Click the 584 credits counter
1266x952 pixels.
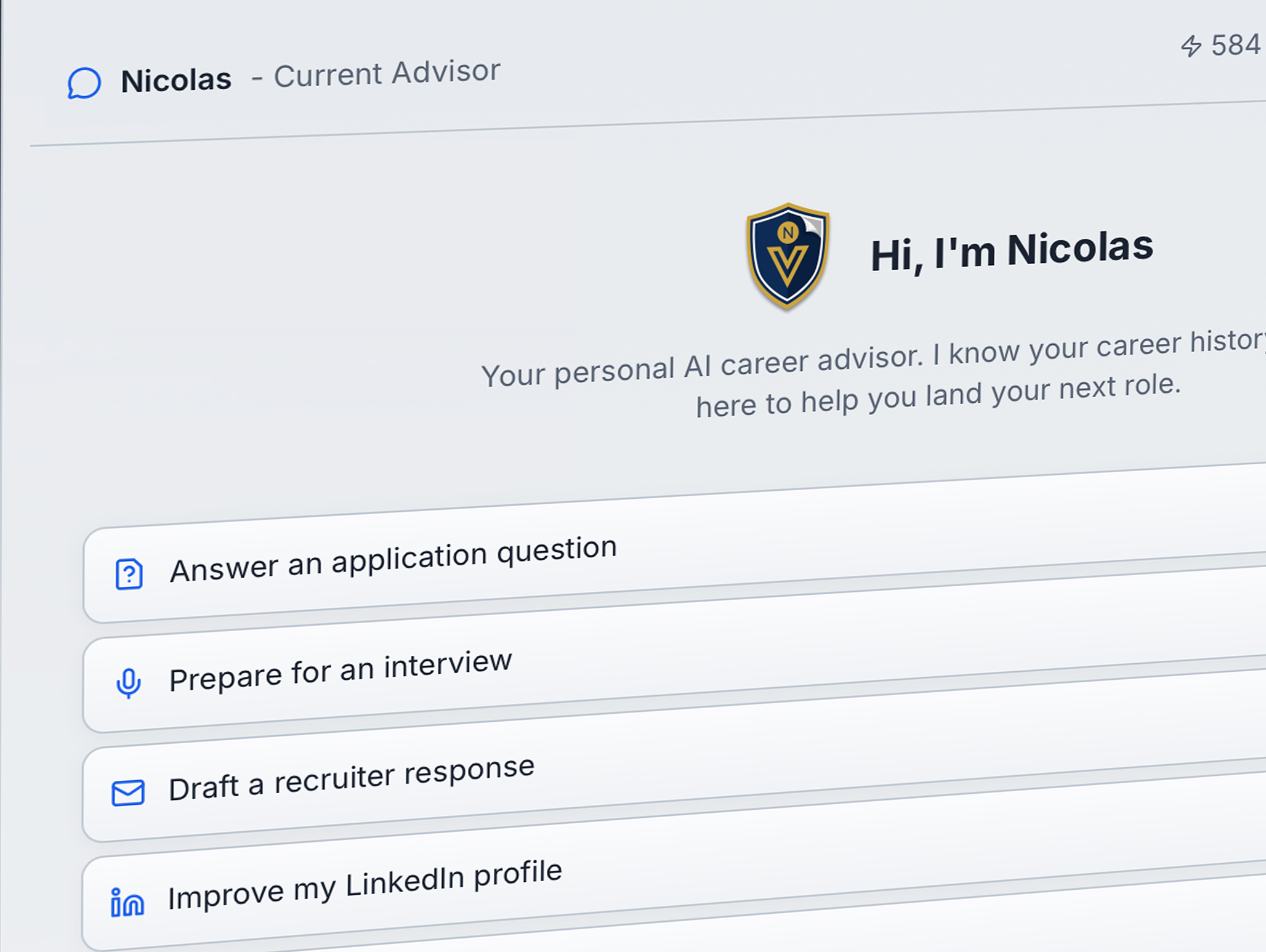(x=1236, y=45)
